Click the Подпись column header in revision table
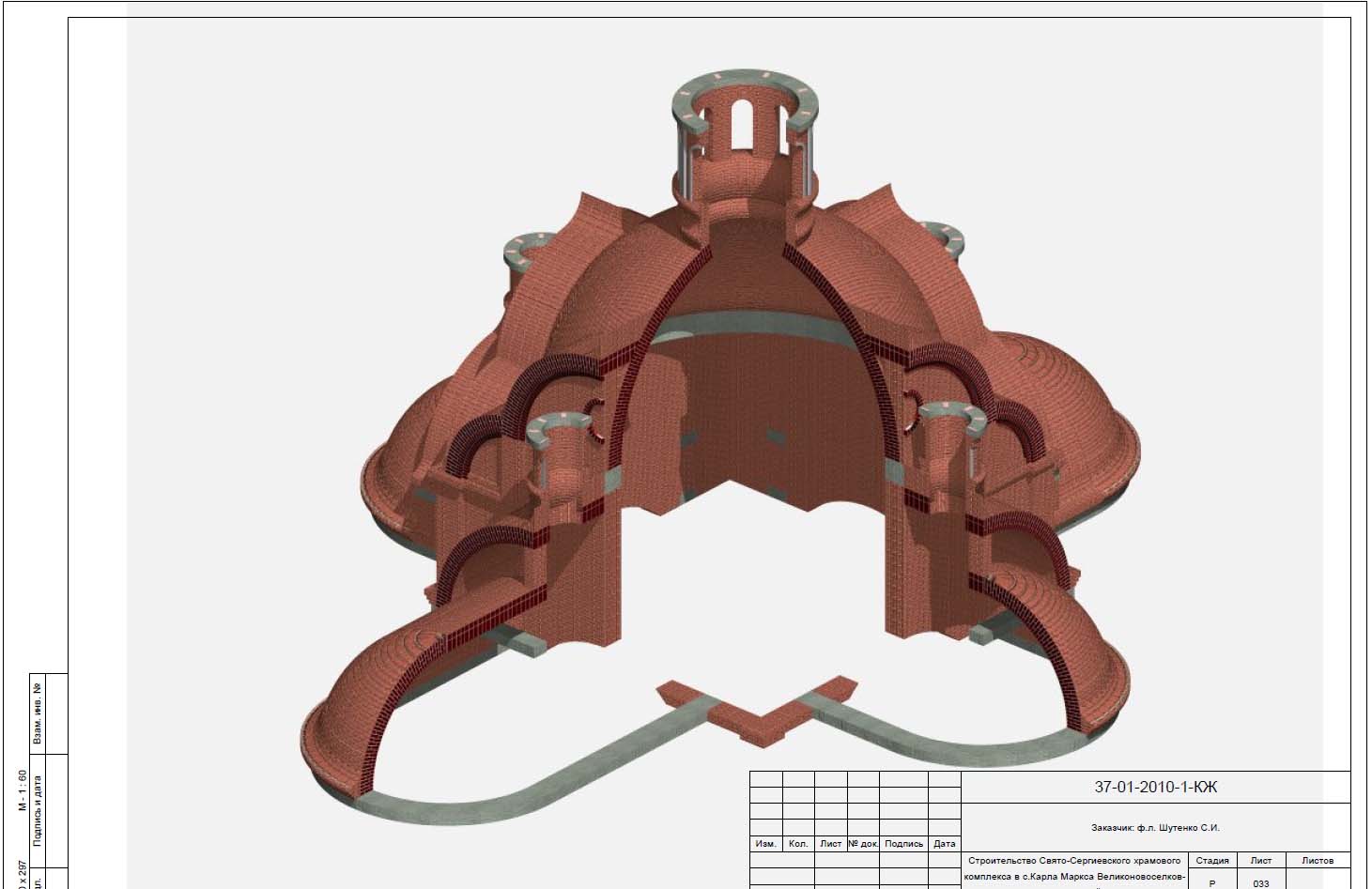The height and width of the screenshot is (889, 1372). click(903, 844)
